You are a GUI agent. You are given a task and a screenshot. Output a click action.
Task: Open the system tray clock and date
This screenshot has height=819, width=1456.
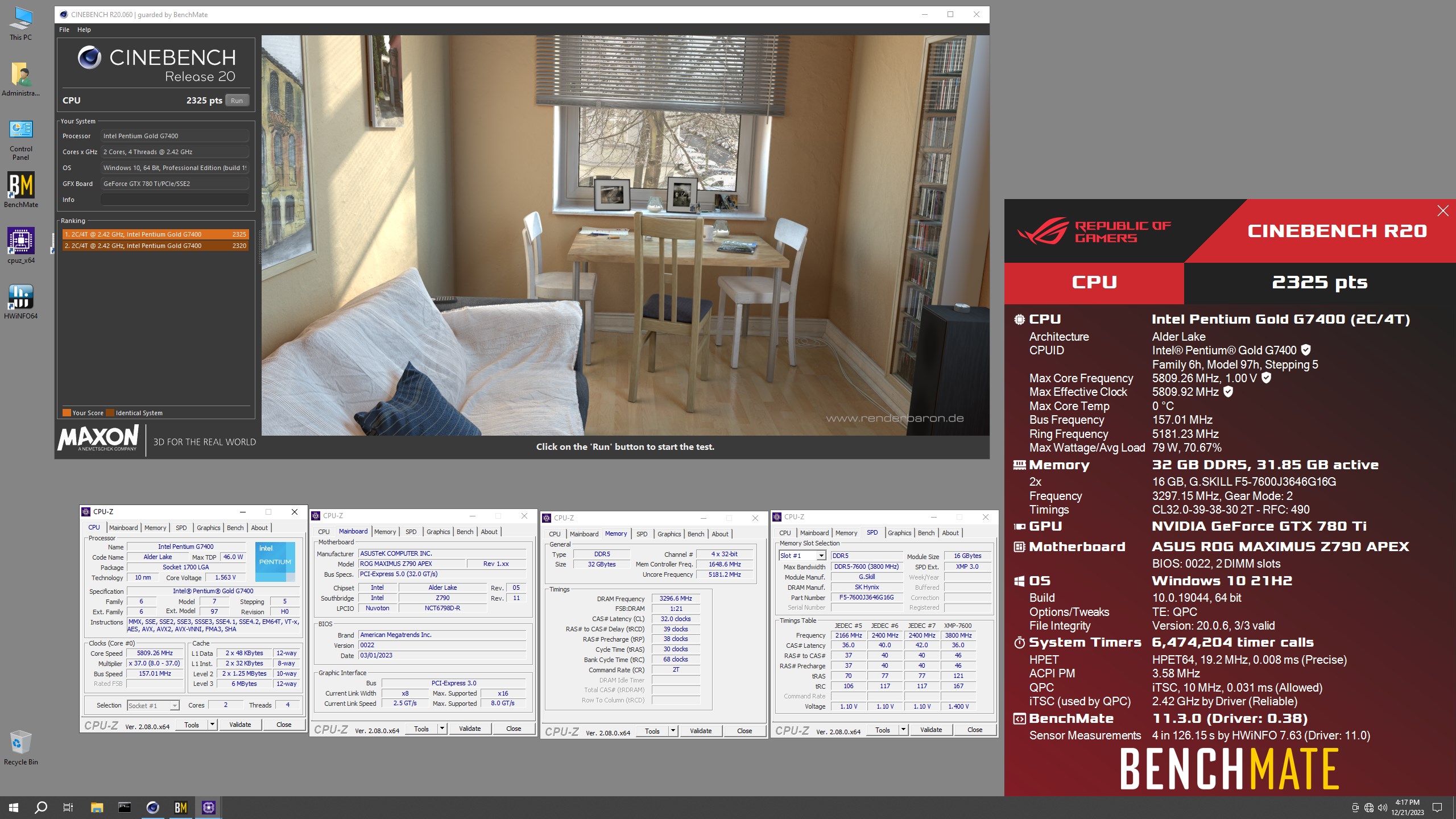click(x=1408, y=808)
